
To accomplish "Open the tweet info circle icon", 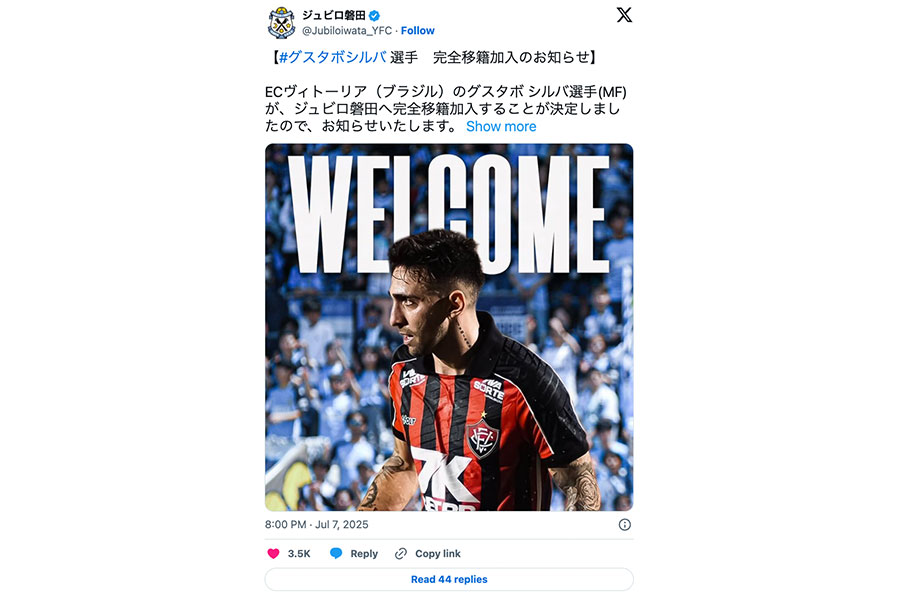I will 624,525.
